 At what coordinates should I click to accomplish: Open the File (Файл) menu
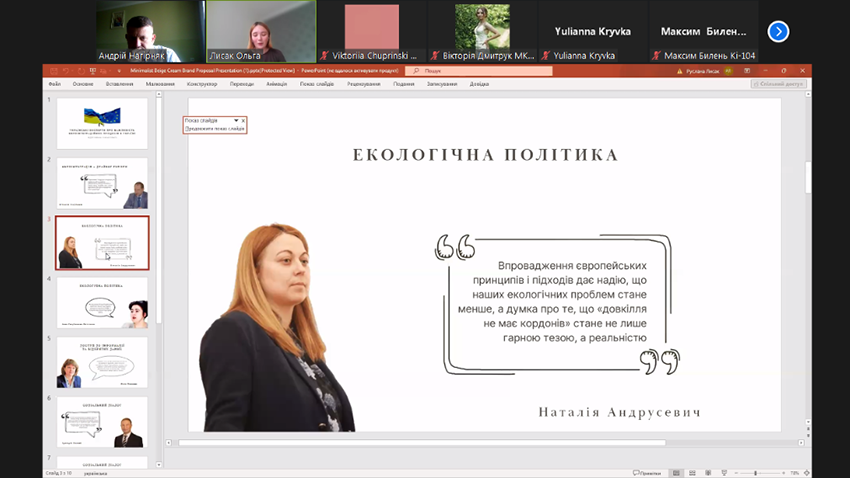tap(54, 84)
